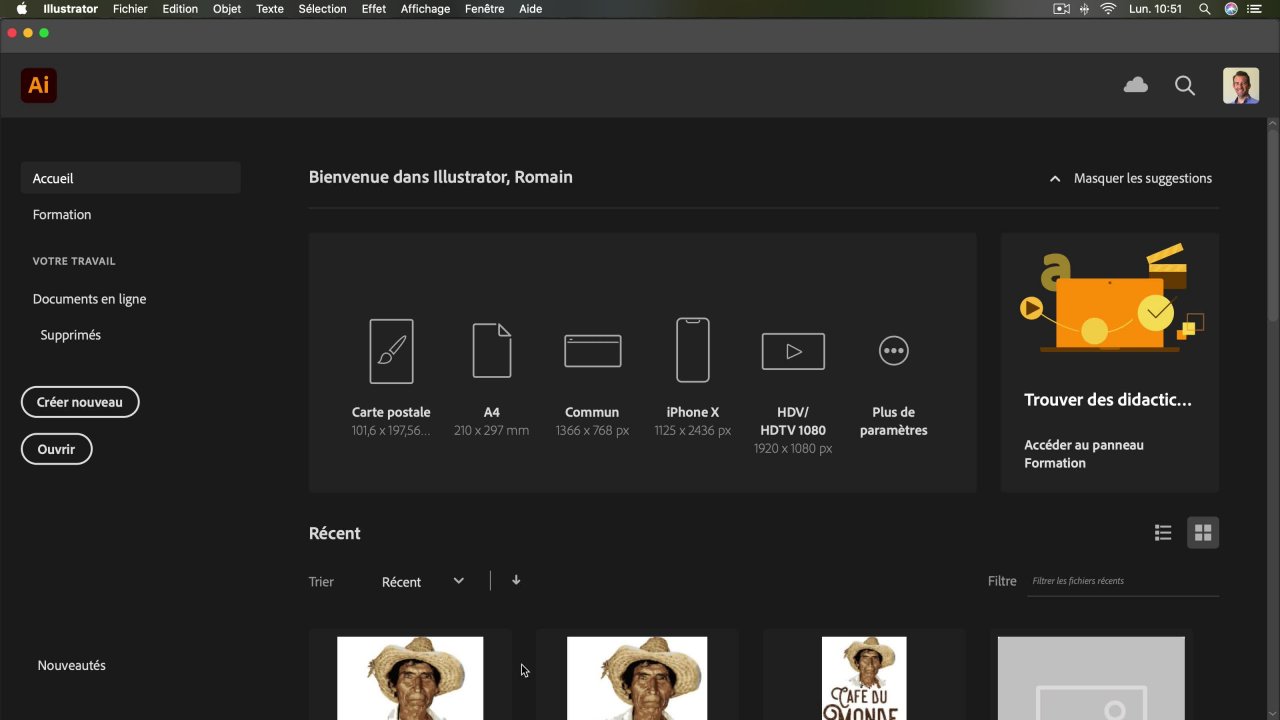Collapse suggestions with Masquer les suggestions
Screen dimensions: 1280x720
pyautogui.click(x=1130, y=178)
